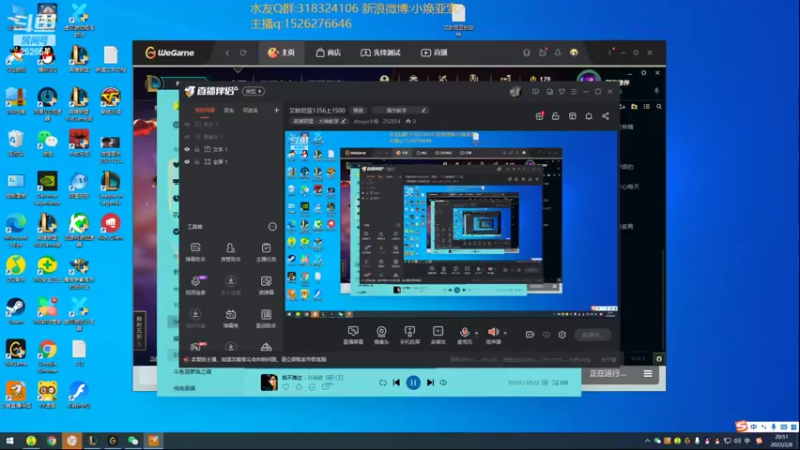Toggle visibility of the dimmed 图片 2 layer
800x450 pixels.
187,124
